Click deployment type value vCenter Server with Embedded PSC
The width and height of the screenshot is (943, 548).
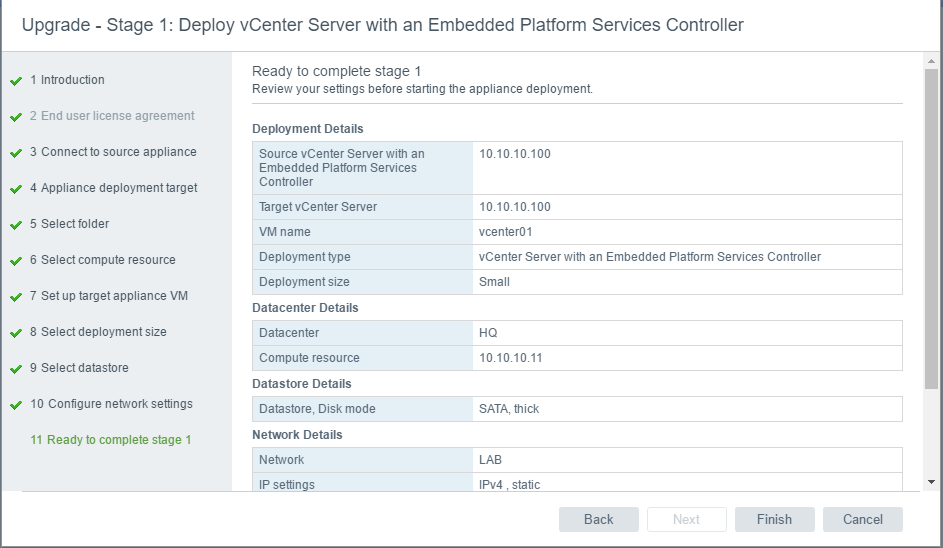[650, 257]
